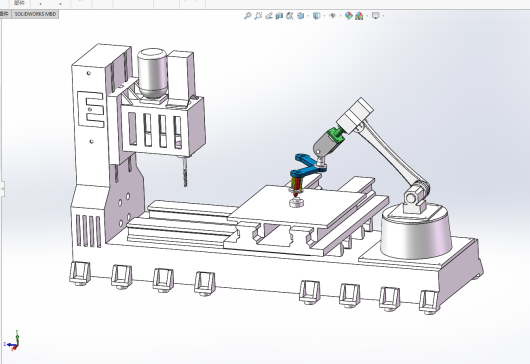Click the View Settings monitor icon
This screenshot has height=364, width=530.
tap(376, 16)
